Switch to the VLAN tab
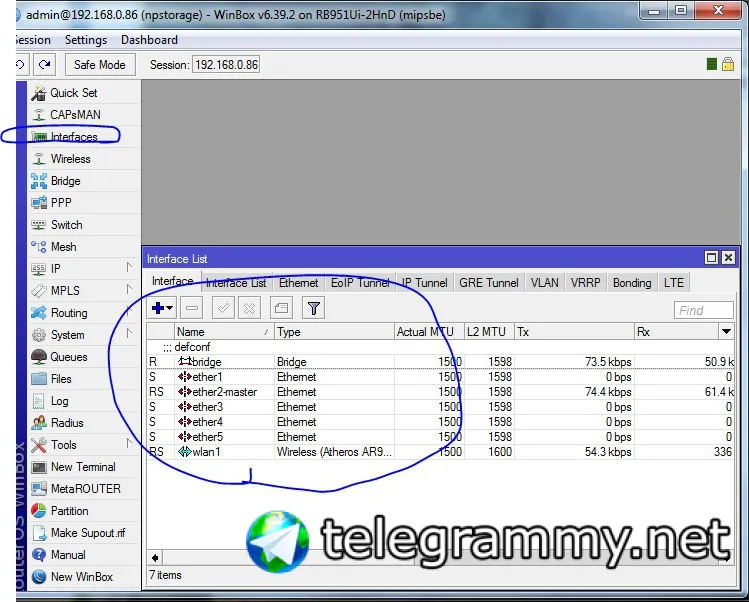The image size is (749, 602). pos(545,283)
